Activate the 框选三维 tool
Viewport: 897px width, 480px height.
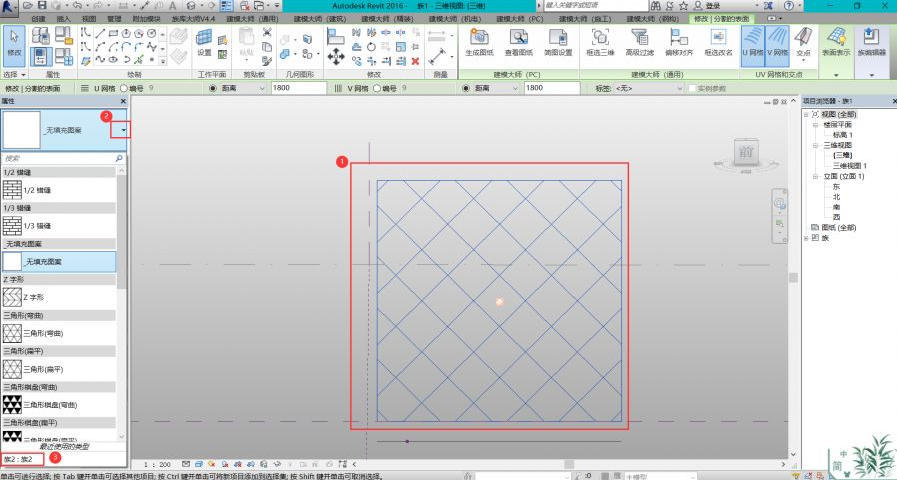coord(600,43)
